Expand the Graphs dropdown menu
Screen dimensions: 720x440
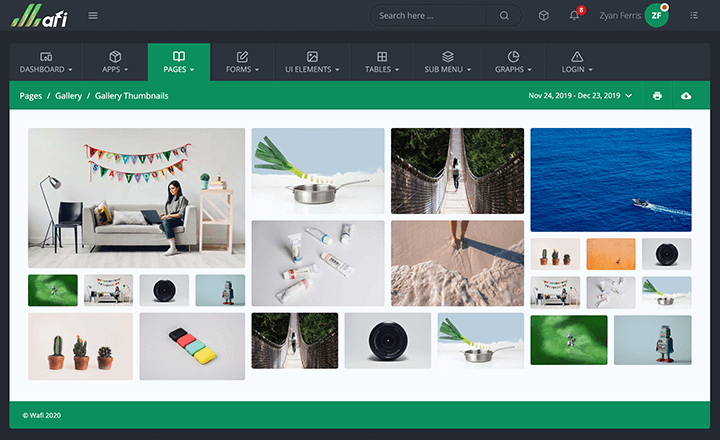(x=513, y=62)
